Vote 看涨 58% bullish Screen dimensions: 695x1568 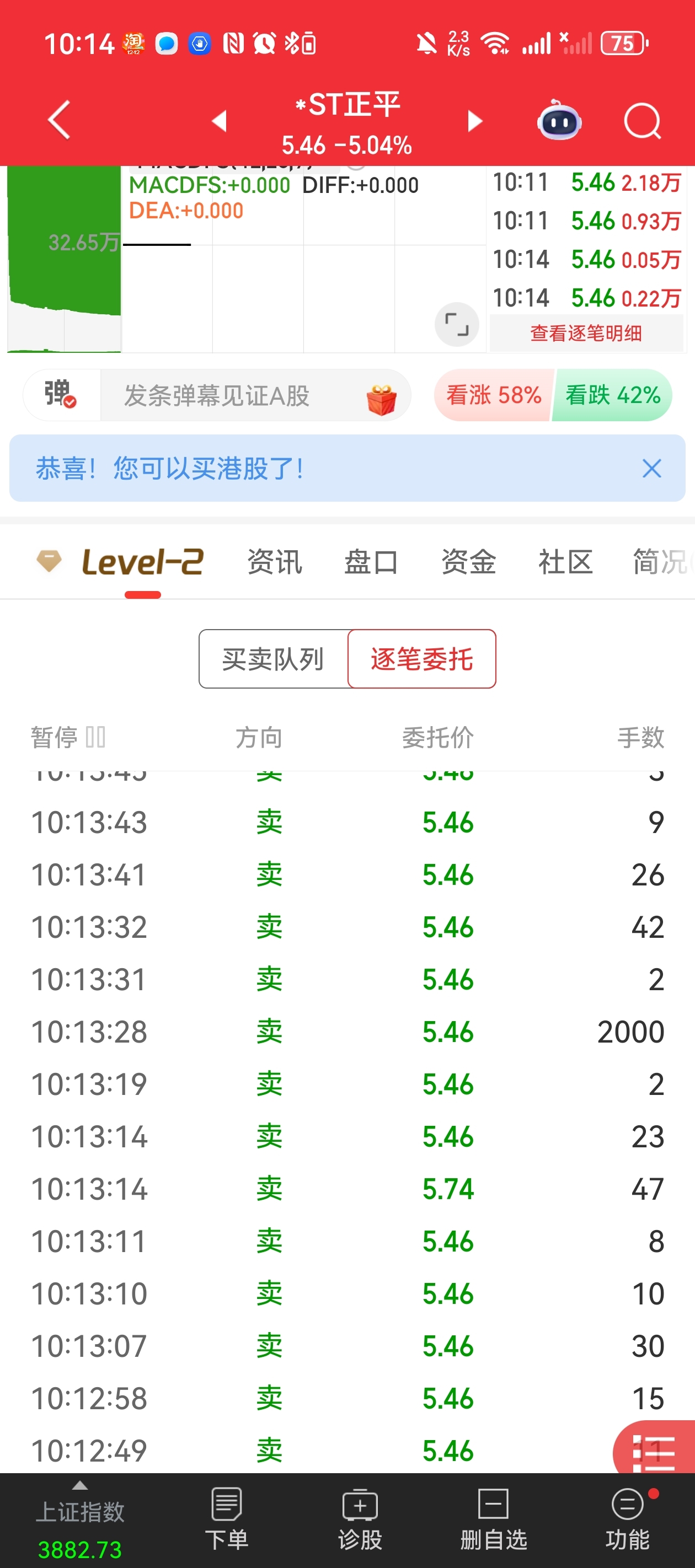(493, 395)
